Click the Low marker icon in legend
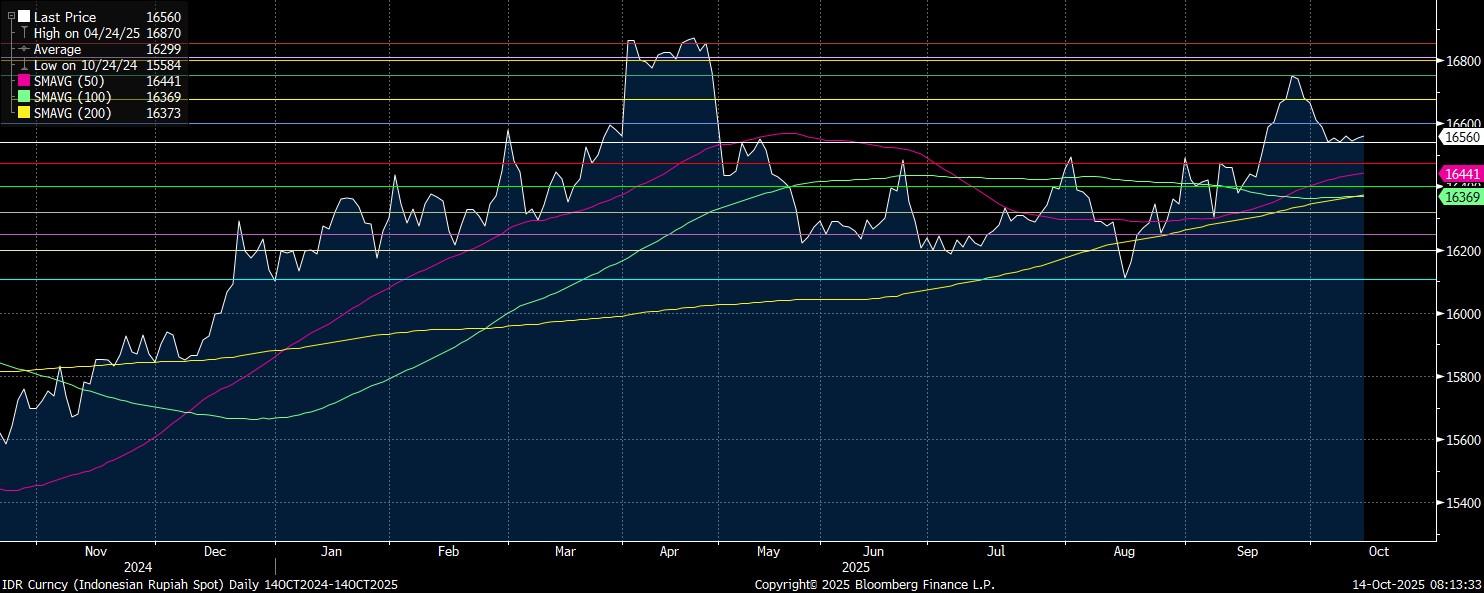 pyautogui.click(x=24, y=65)
